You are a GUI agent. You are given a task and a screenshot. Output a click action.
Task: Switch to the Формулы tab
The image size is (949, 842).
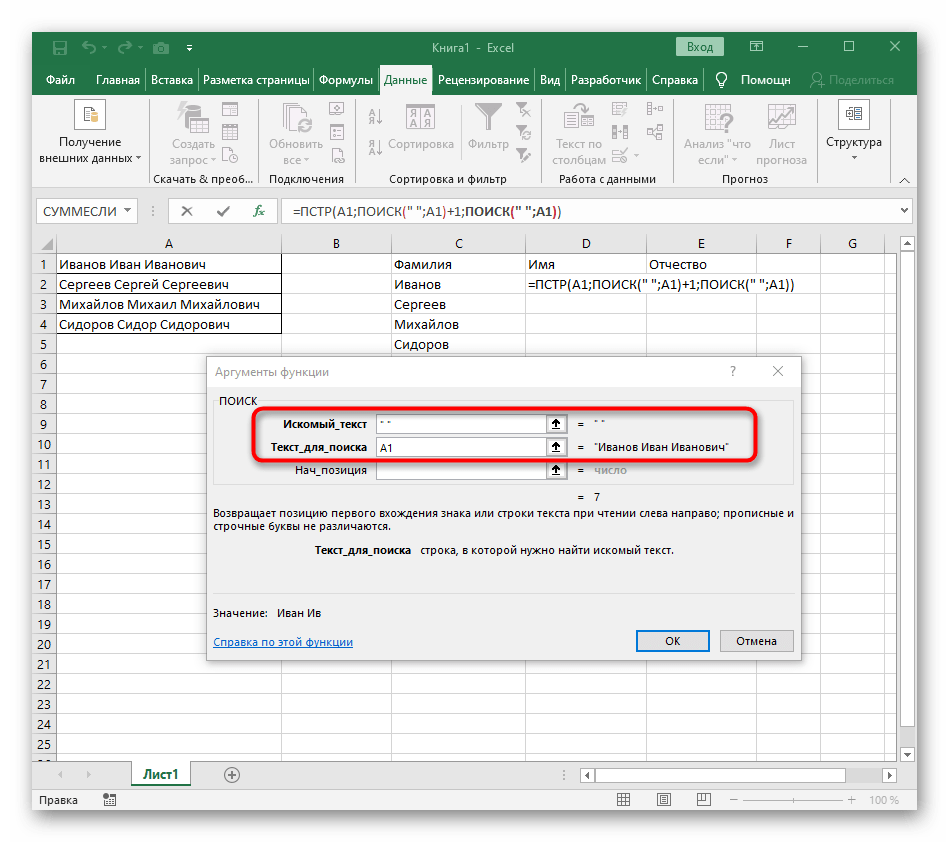pyautogui.click(x=346, y=80)
